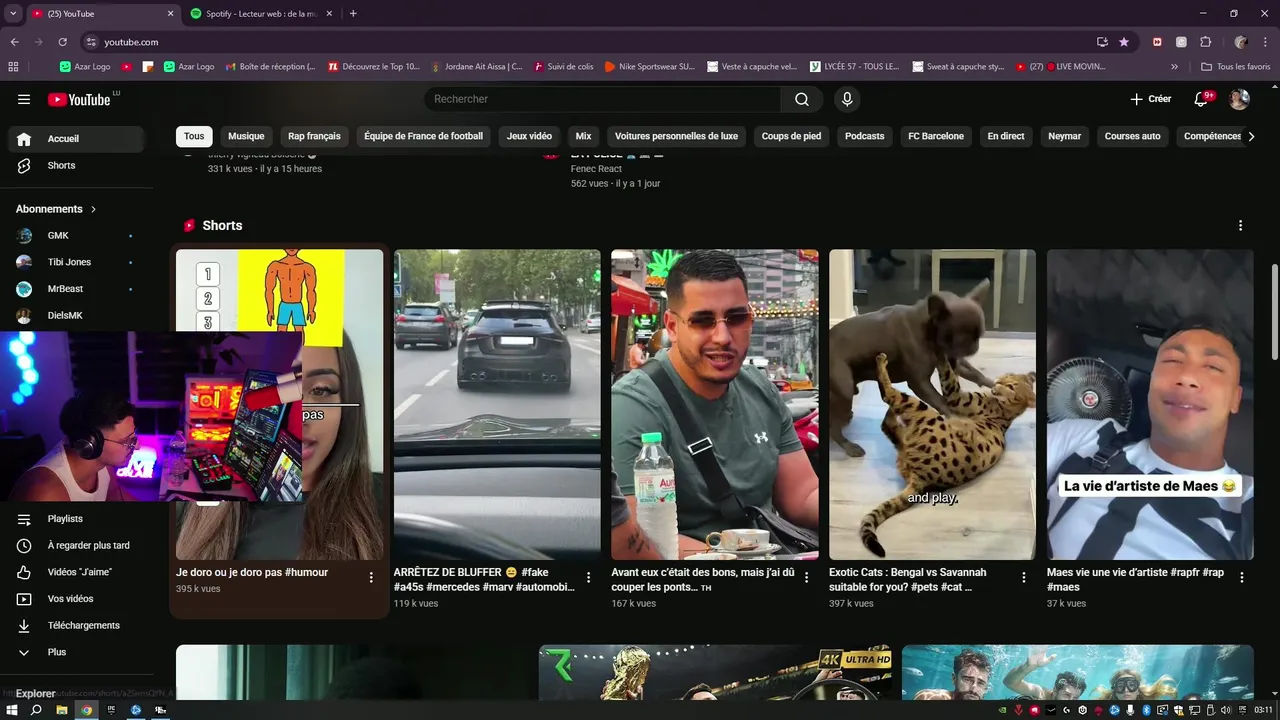Open the Tous les favoris folder

(x=1236, y=67)
